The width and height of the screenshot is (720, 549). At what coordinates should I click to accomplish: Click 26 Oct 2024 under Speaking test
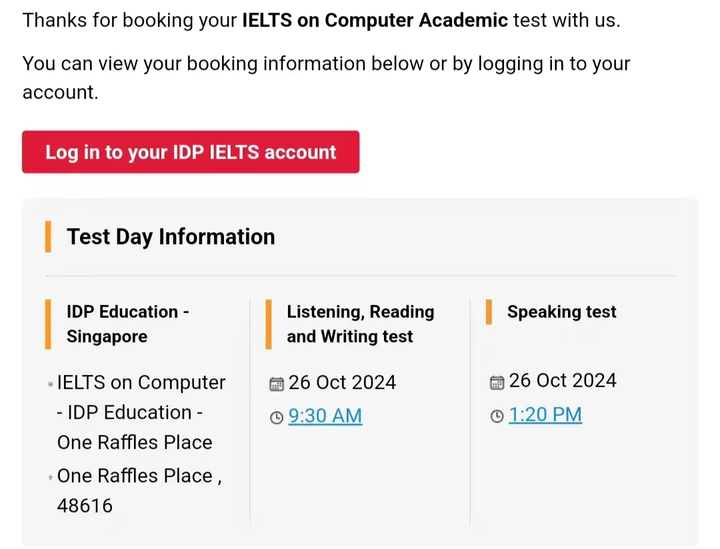pyautogui.click(x=562, y=381)
